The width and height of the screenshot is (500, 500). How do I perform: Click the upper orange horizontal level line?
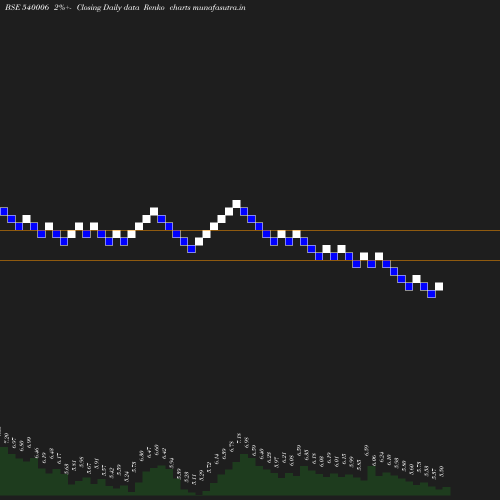point(250,230)
